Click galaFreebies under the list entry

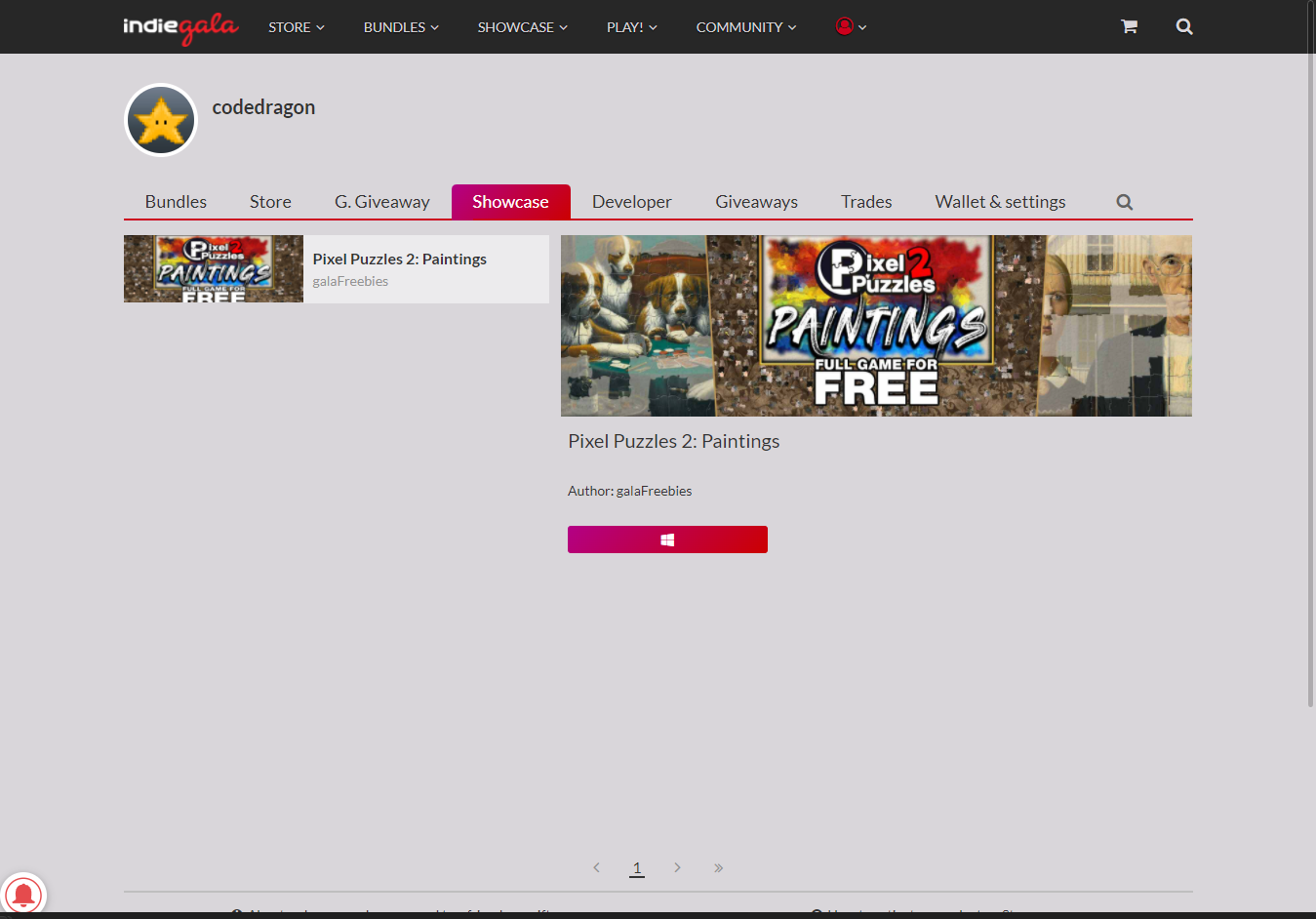point(350,281)
